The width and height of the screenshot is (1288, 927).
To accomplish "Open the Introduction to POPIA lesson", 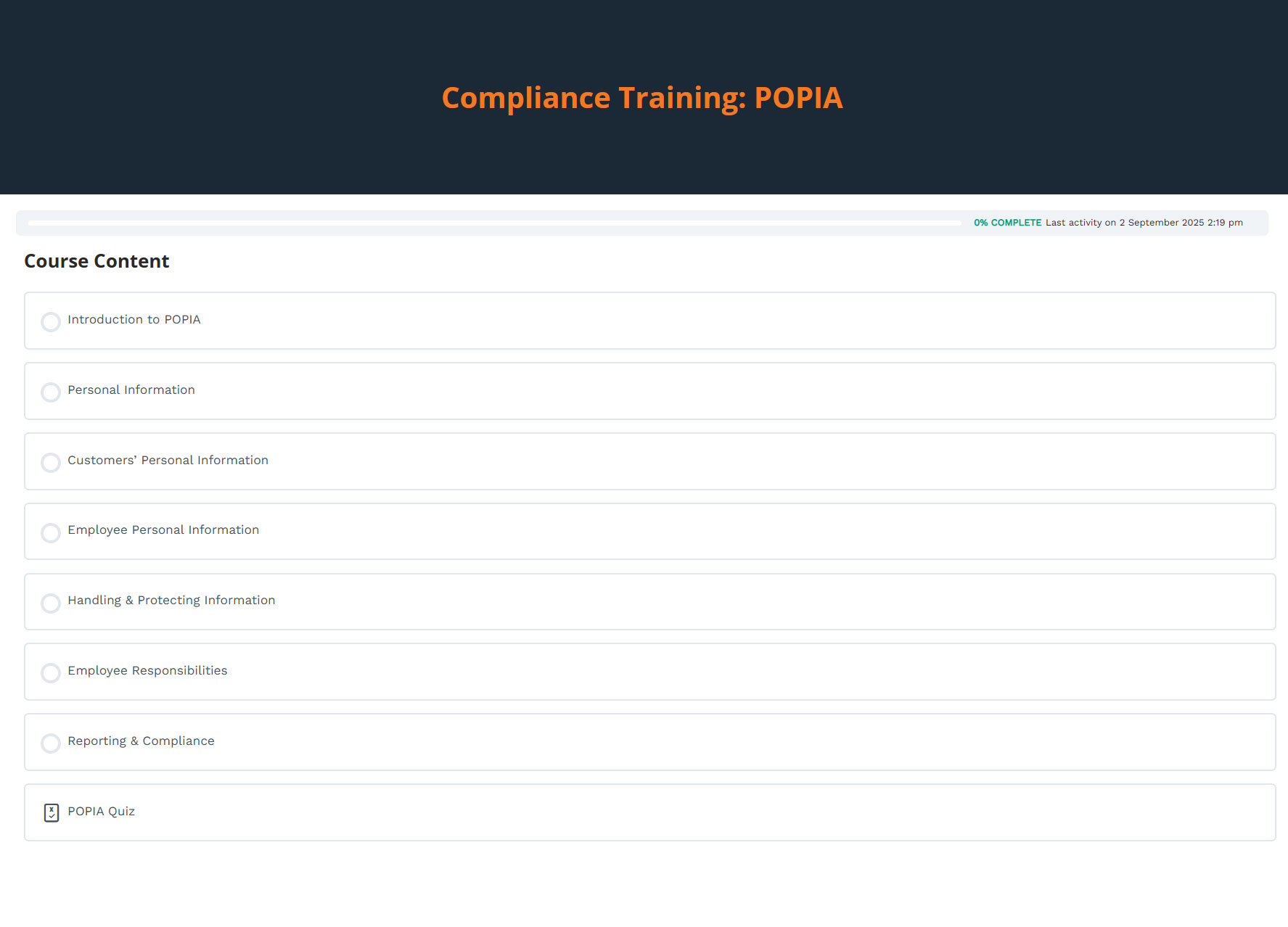I will [134, 320].
